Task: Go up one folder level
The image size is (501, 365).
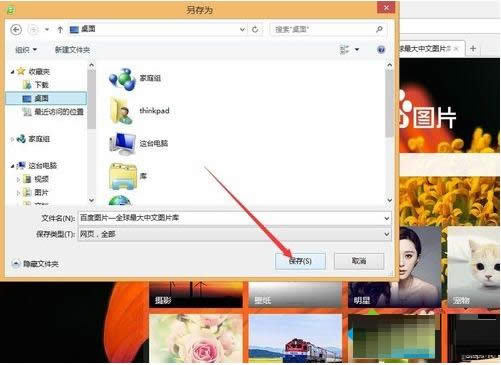Action: point(60,30)
